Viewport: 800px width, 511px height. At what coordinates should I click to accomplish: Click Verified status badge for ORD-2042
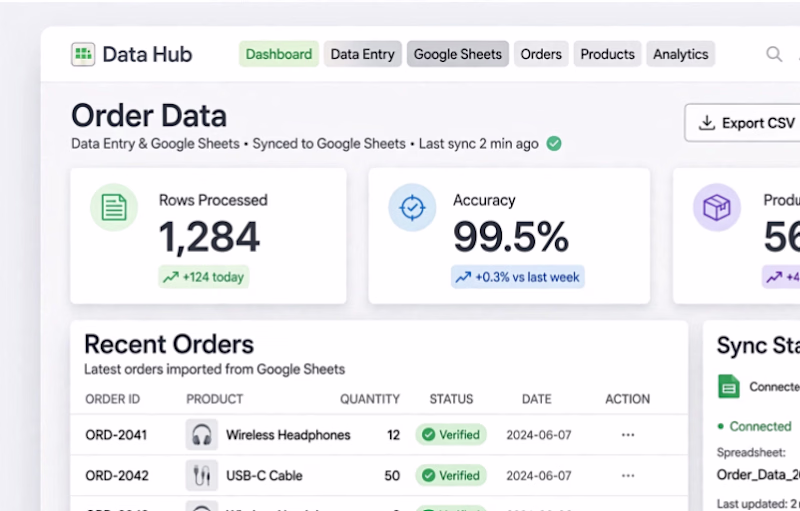451,475
